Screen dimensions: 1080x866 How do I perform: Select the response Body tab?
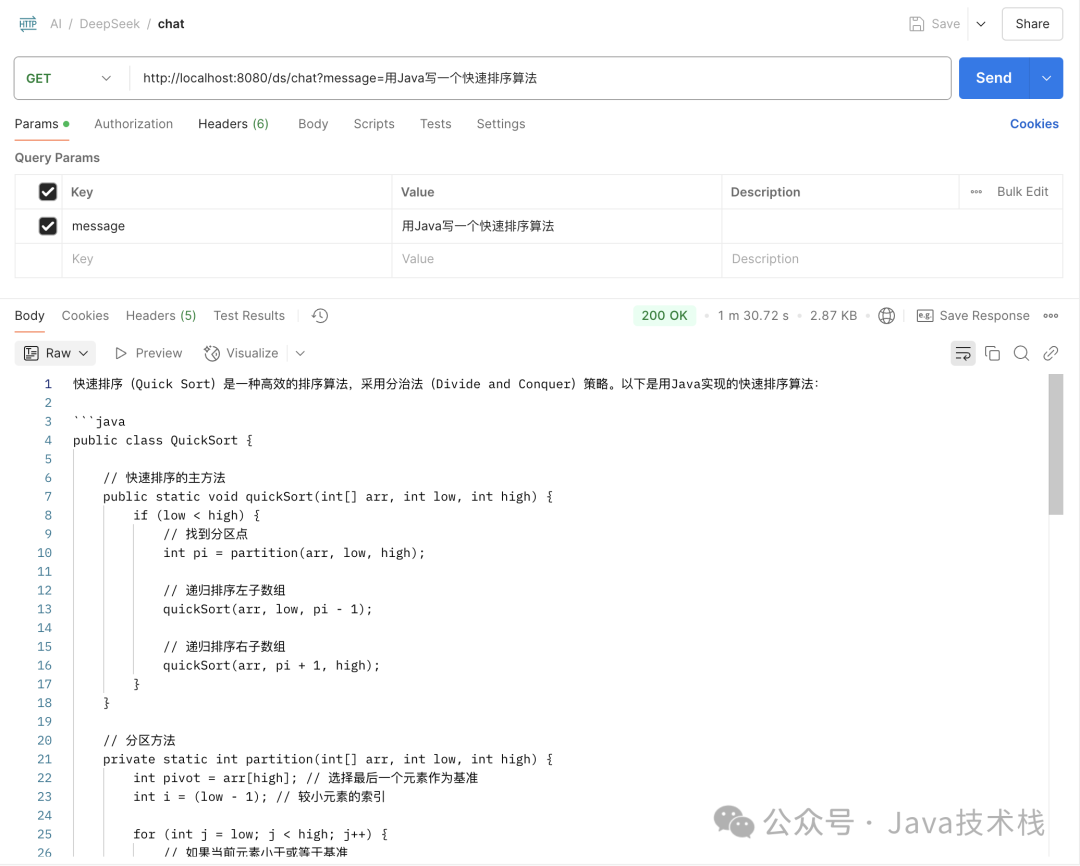[x=30, y=316]
